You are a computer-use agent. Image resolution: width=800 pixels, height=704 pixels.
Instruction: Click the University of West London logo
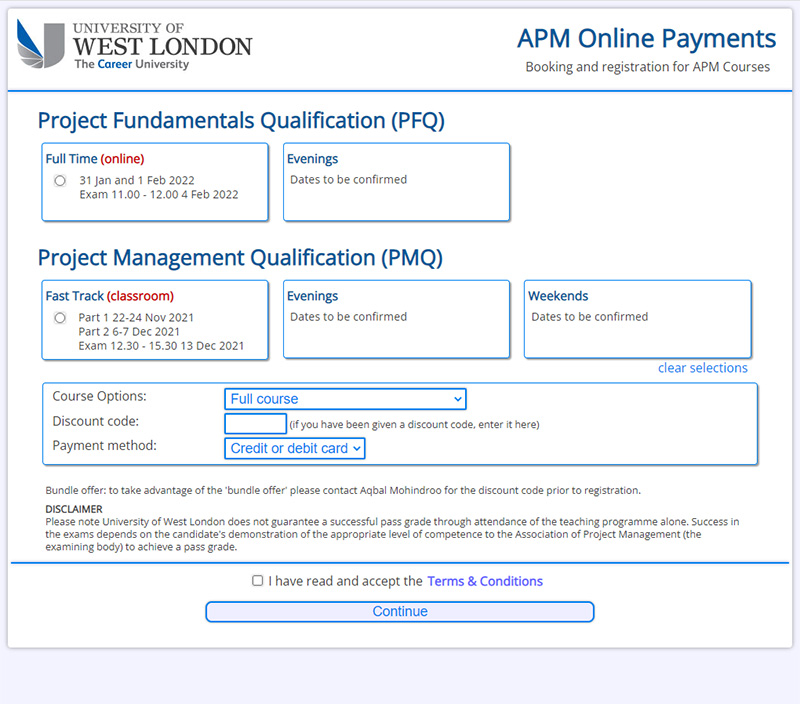[x=135, y=44]
